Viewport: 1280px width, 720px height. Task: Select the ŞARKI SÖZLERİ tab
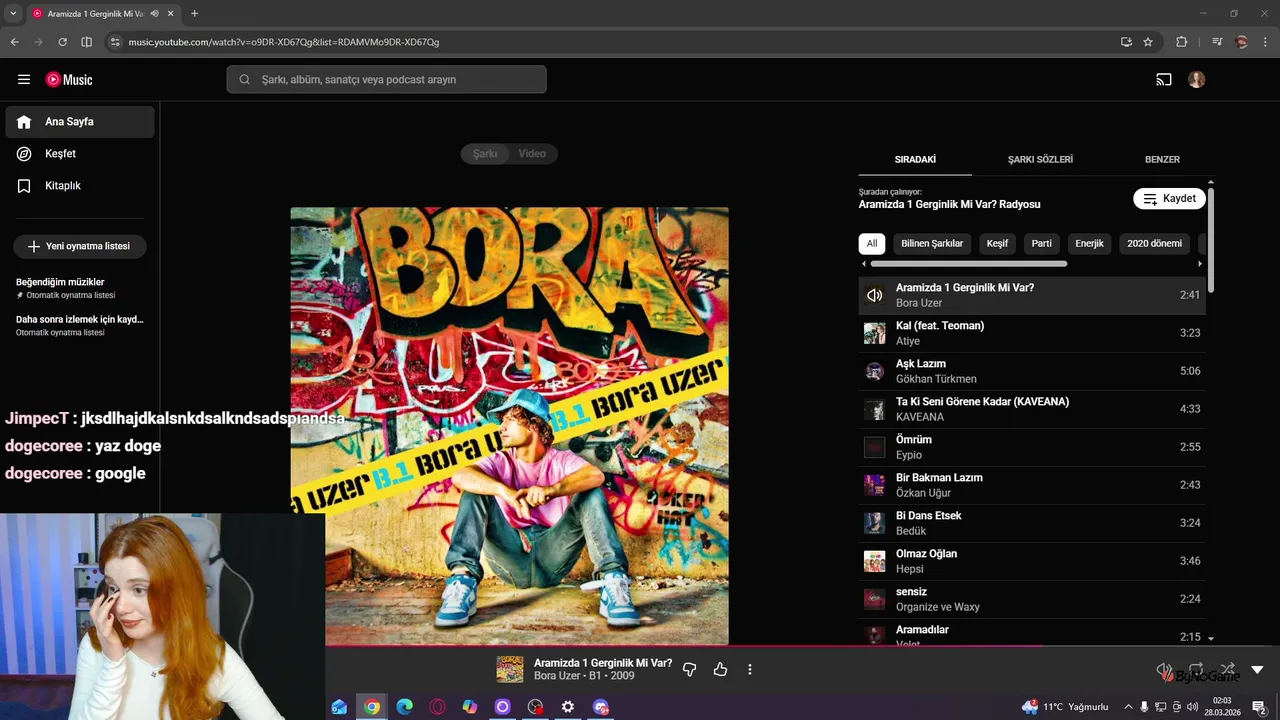(x=1040, y=159)
